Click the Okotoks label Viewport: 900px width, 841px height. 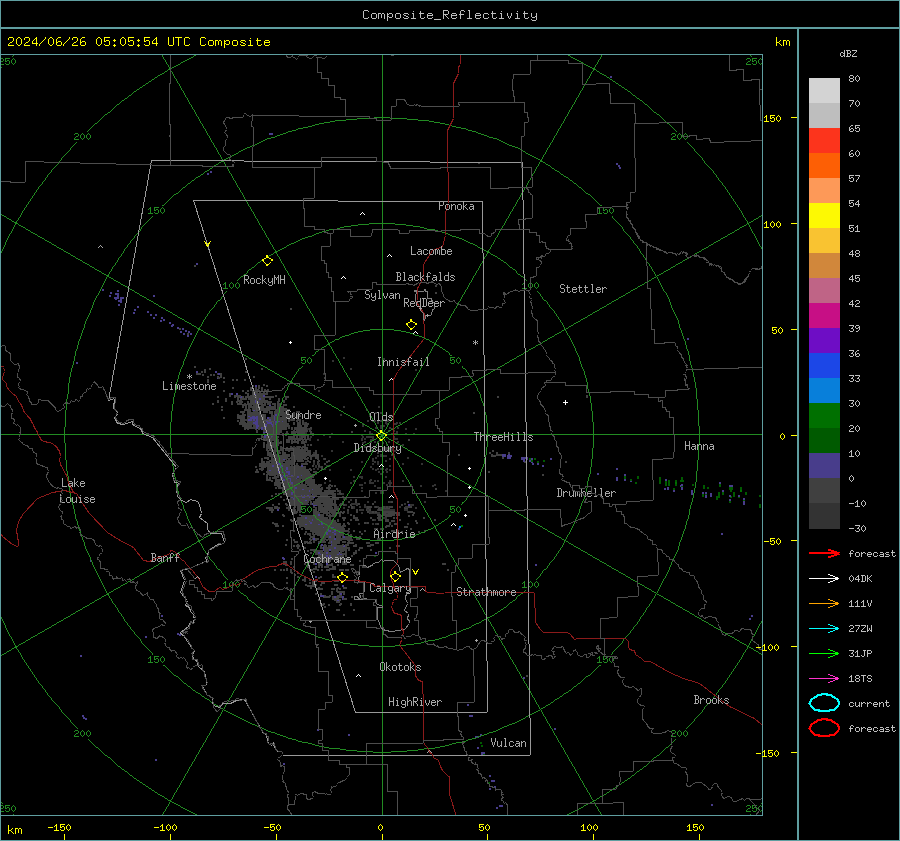tap(400, 667)
